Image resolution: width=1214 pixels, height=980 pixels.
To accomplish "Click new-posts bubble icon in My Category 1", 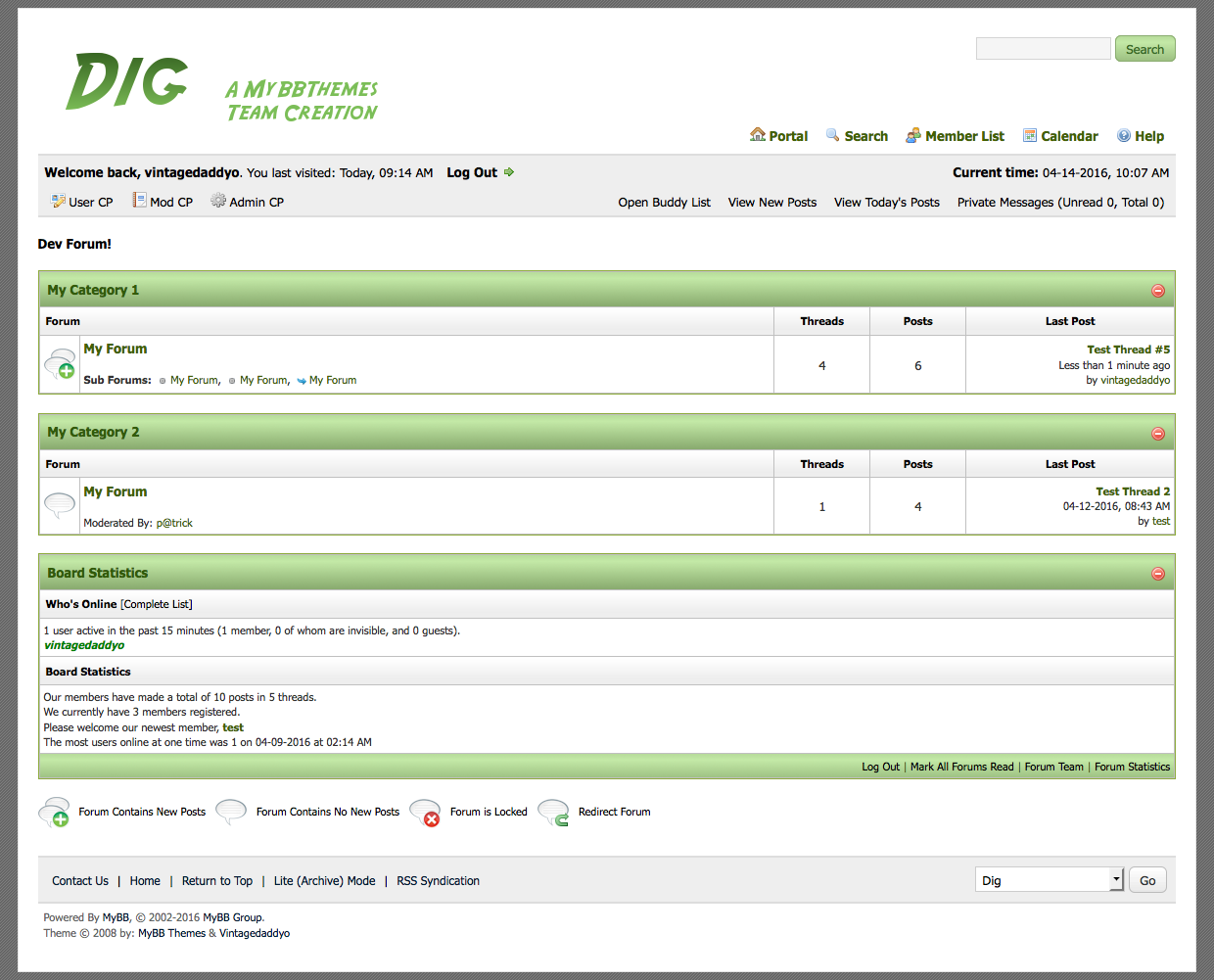I will coord(60,364).
